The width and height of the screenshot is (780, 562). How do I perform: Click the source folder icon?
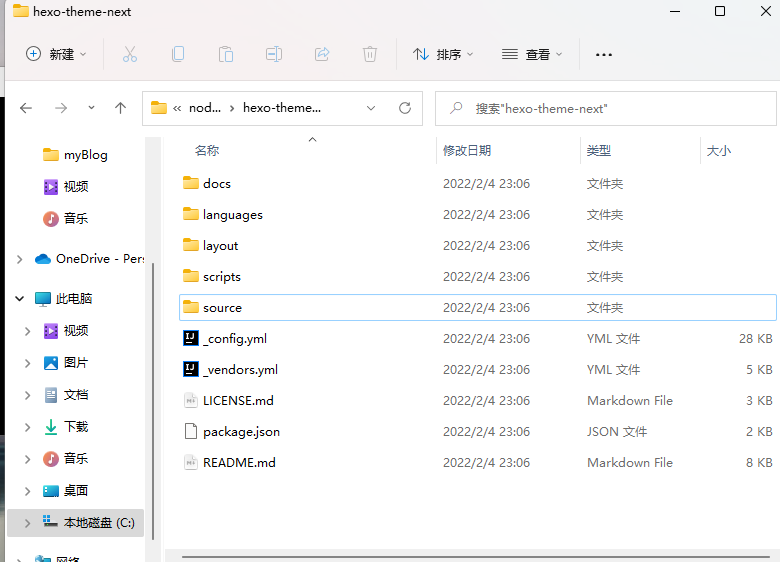tap(191, 307)
